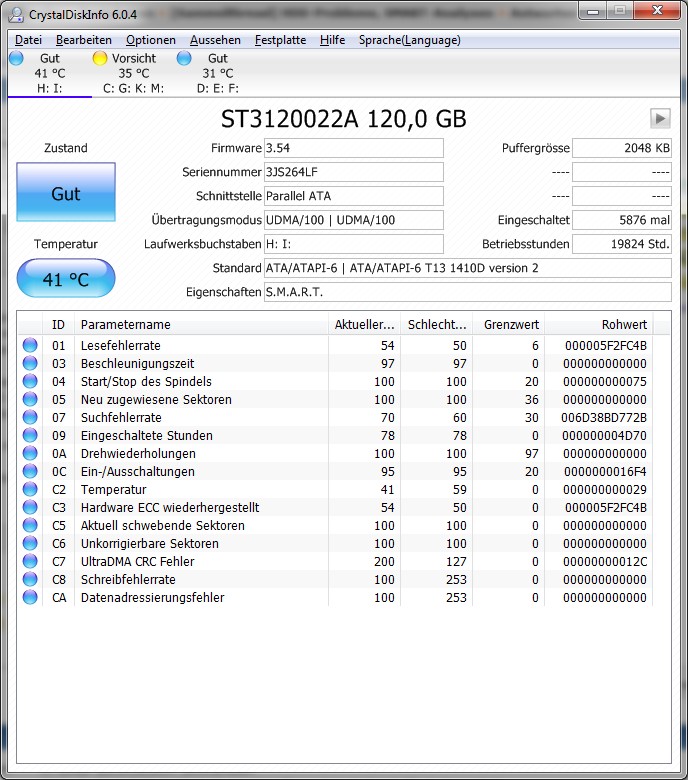Screen dimensions: 688x780
Task: Open the Festplatte menu
Action: click(280, 40)
